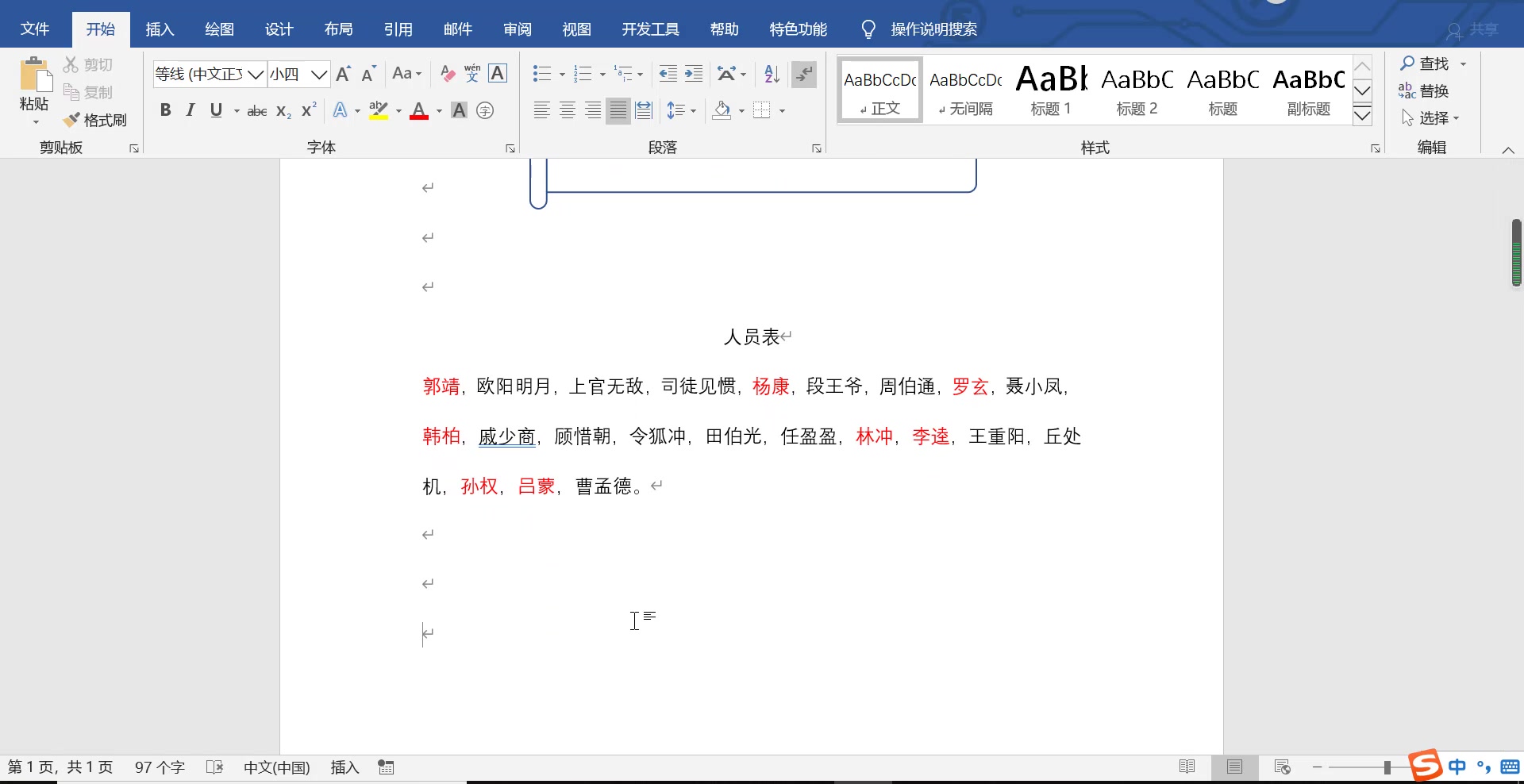This screenshot has width=1524, height=784.
Task: Decrease indent of the paragraph
Action: pyautogui.click(x=668, y=74)
